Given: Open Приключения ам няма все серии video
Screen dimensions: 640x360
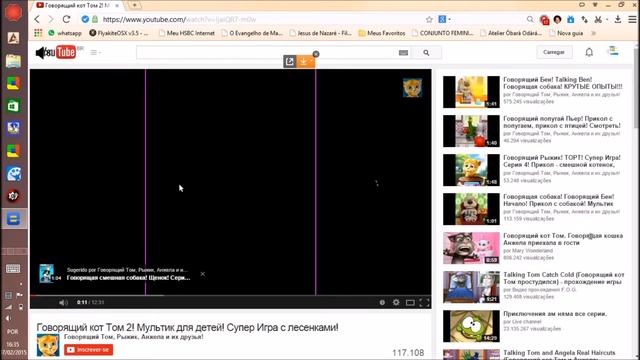Looking at the screenshot, I should (x=555, y=313).
